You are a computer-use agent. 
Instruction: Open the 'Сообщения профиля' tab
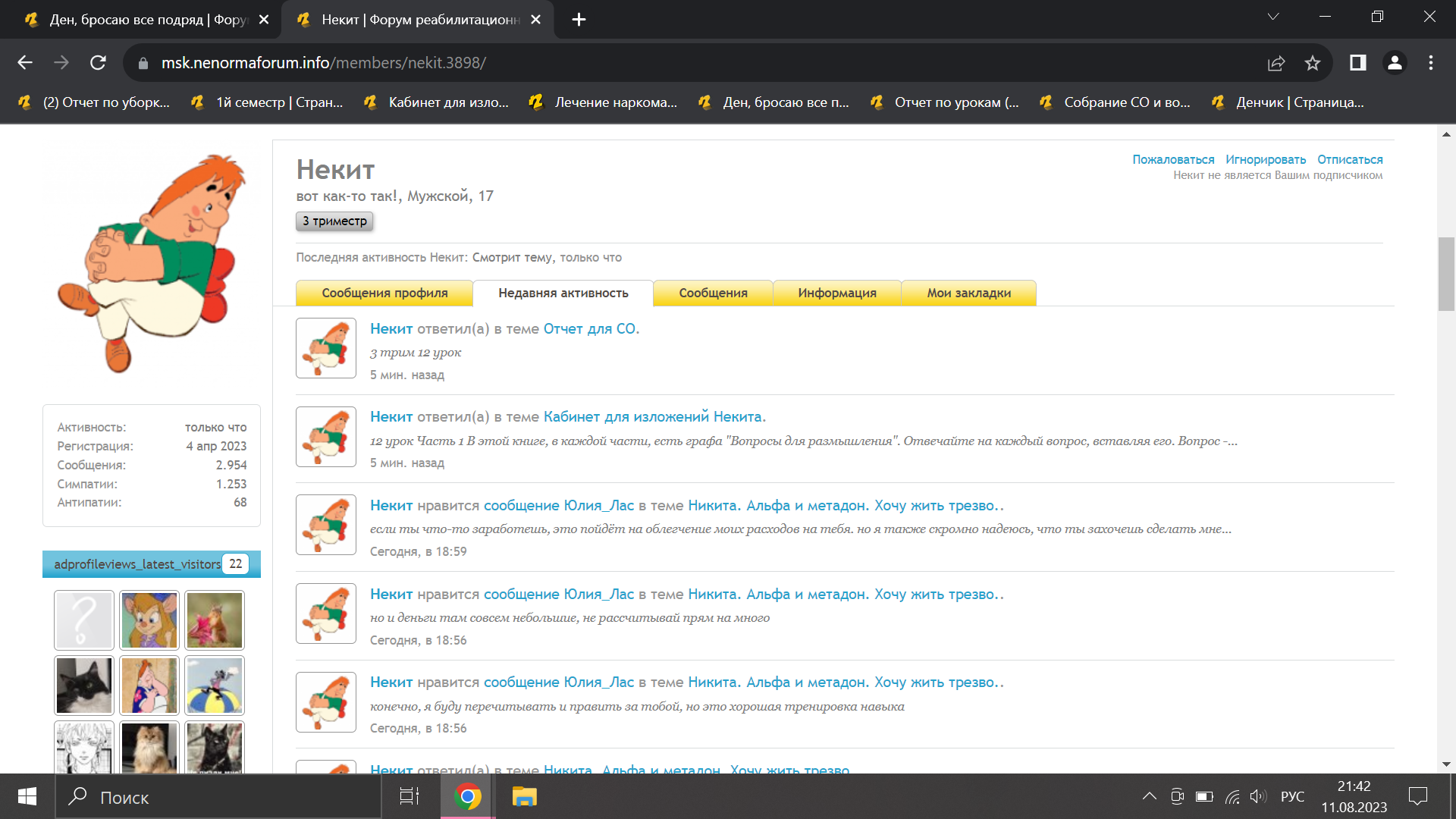point(384,293)
